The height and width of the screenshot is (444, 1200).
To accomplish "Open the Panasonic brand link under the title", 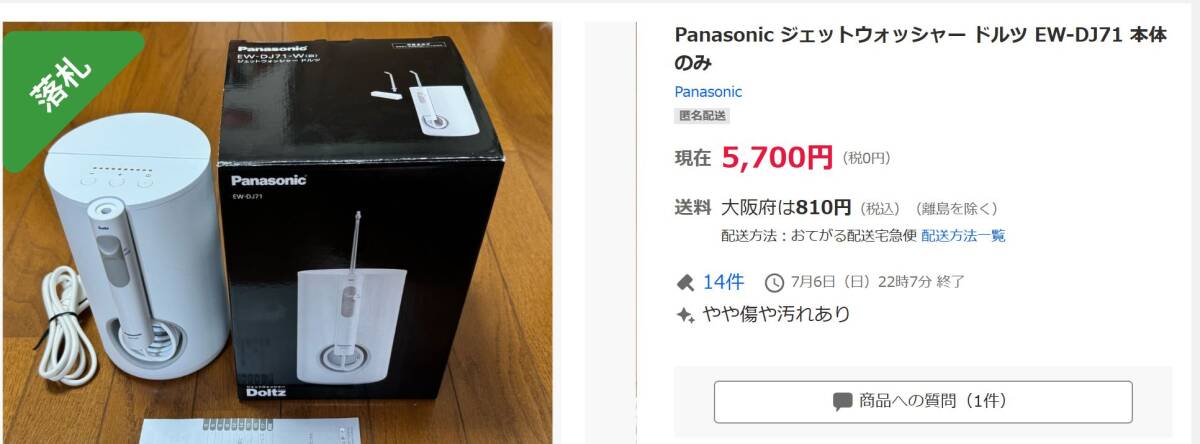I will [x=708, y=91].
